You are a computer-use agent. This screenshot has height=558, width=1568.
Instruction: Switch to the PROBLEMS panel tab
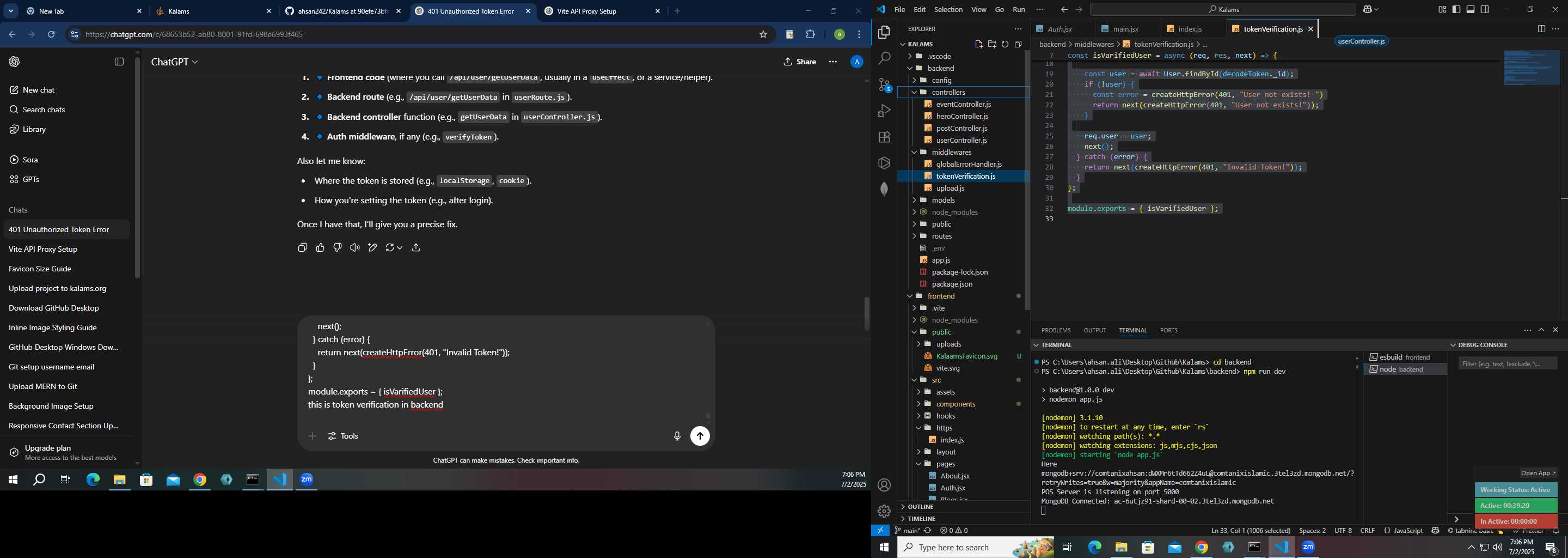(1056, 330)
